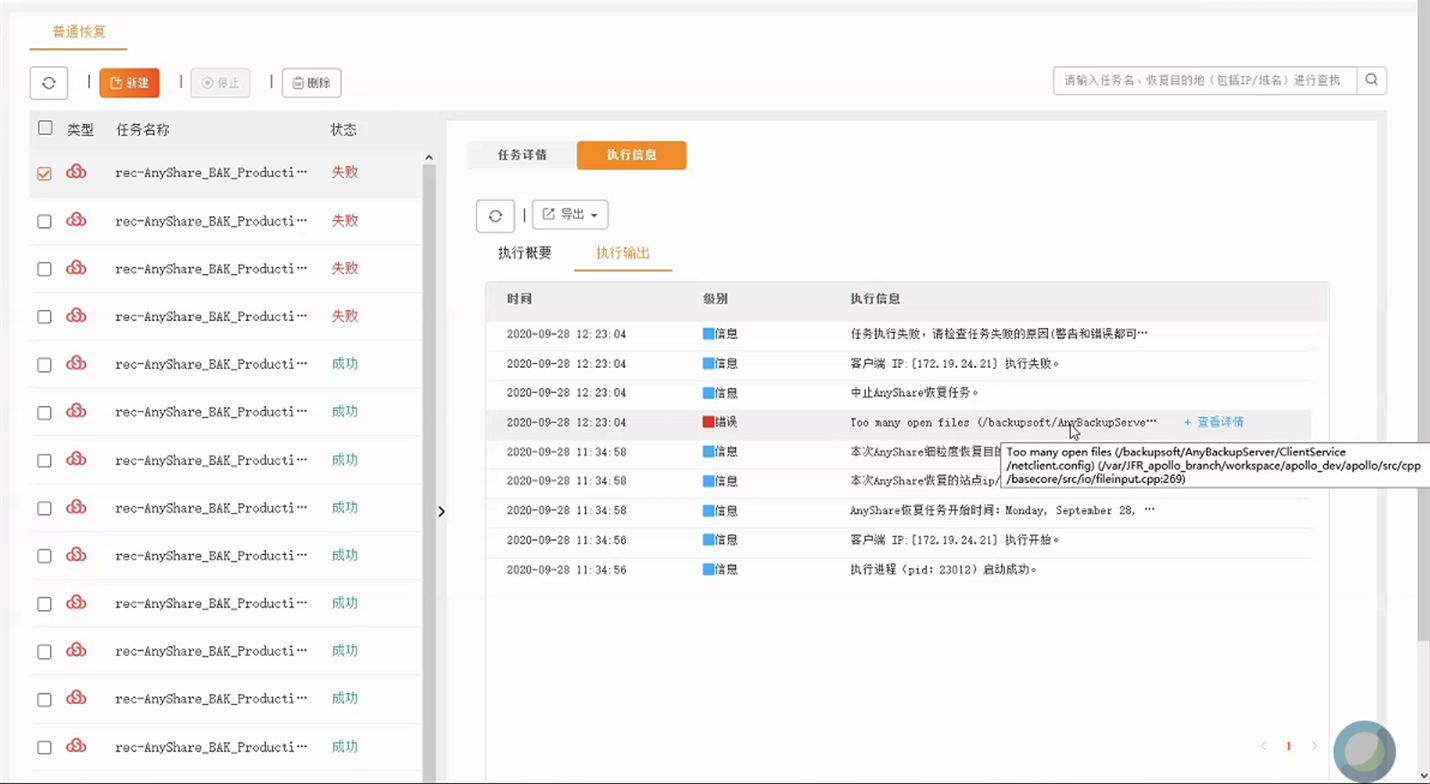Click the 执行信息 column header in output table

[x=875, y=299]
